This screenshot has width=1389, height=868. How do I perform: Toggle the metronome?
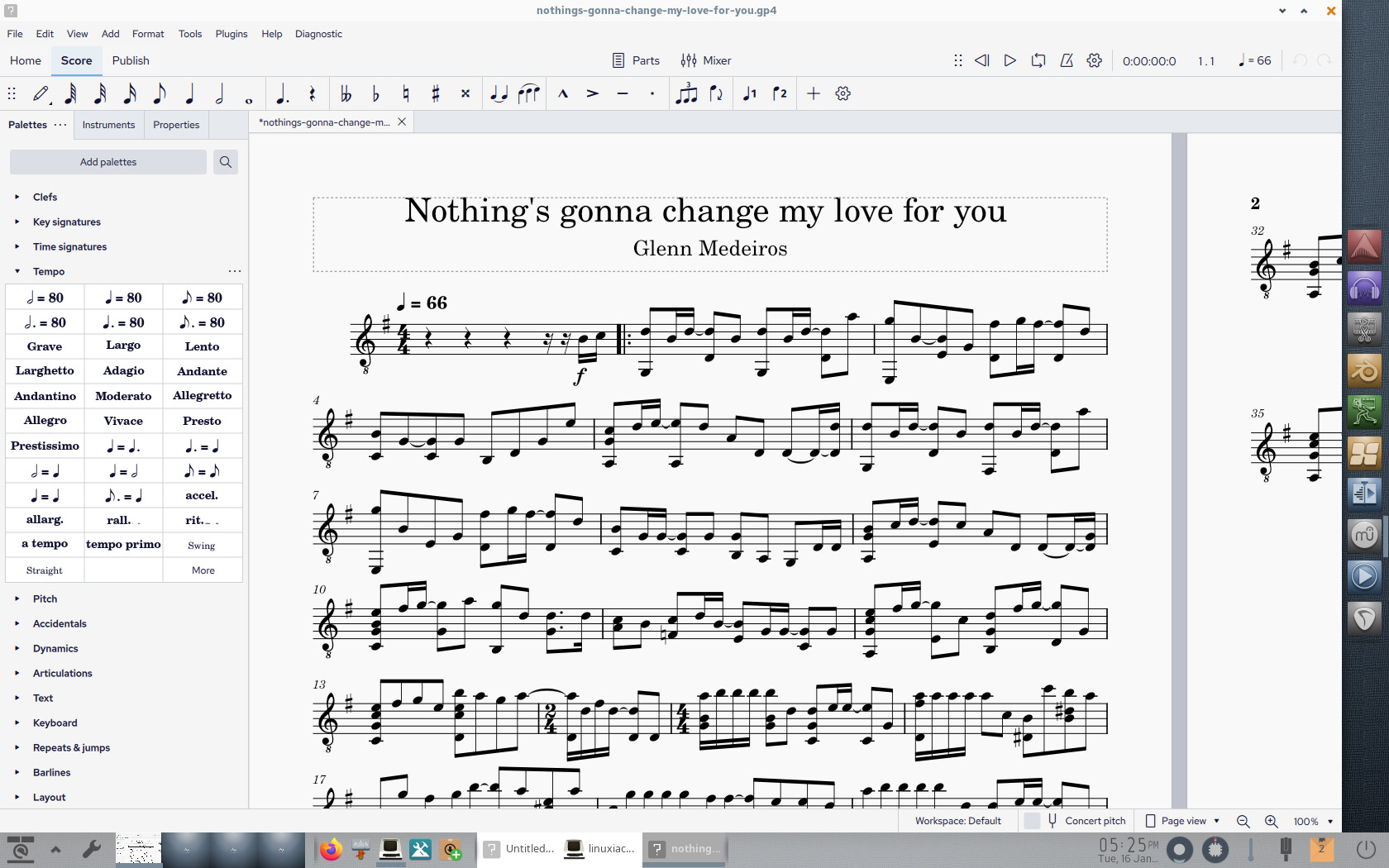[x=1067, y=60]
